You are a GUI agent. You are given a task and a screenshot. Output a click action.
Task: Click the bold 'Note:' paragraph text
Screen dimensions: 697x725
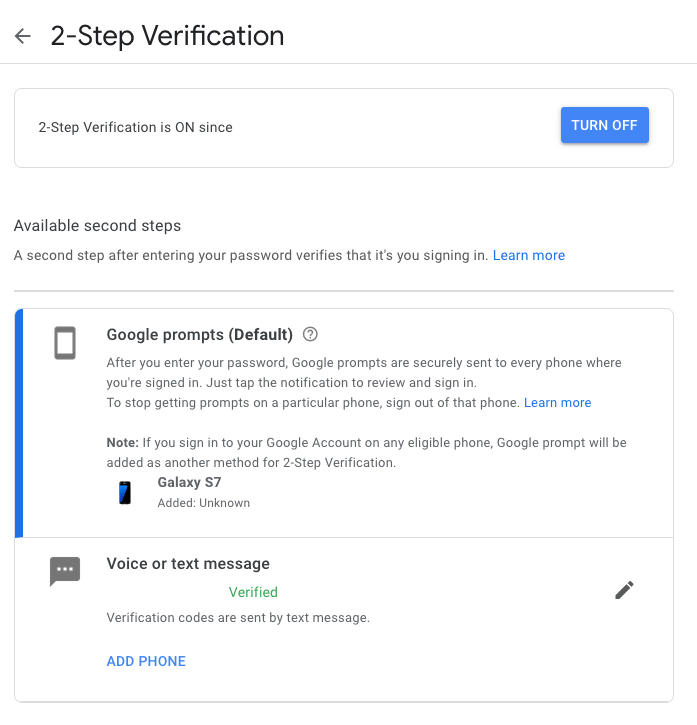point(366,450)
